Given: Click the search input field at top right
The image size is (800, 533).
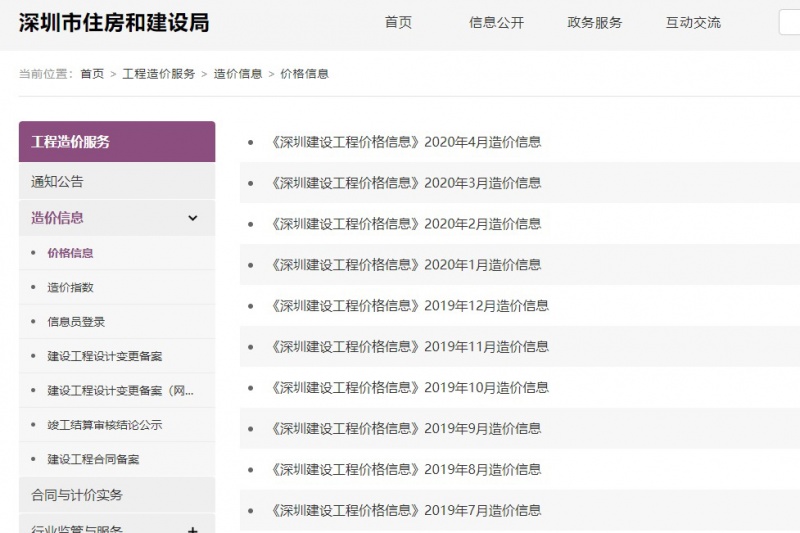Looking at the screenshot, I should 789,22.
